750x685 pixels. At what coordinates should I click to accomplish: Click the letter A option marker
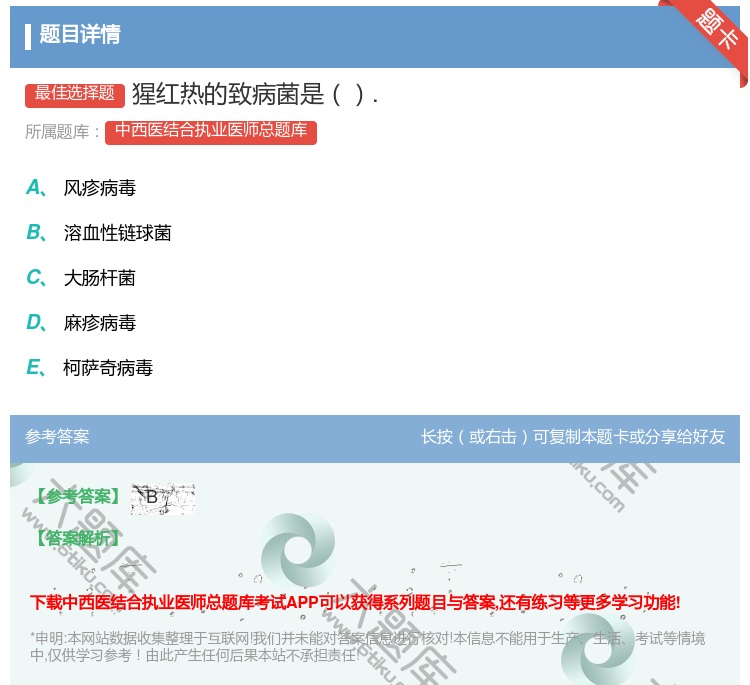(x=36, y=188)
